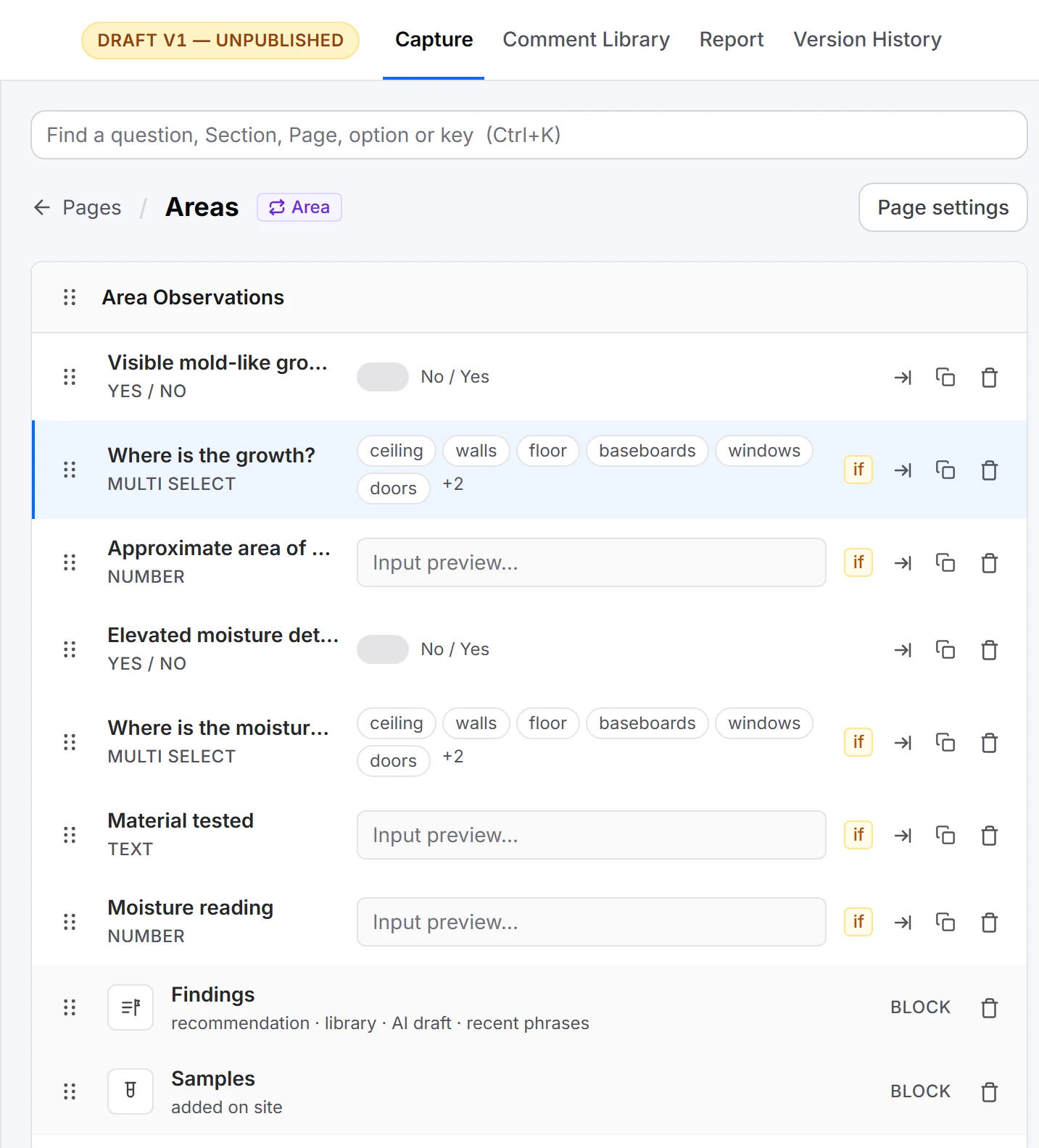Open 'if' condition on Moisture reading row
This screenshot has height=1148, width=1039.
pyautogui.click(x=858, y=922)
